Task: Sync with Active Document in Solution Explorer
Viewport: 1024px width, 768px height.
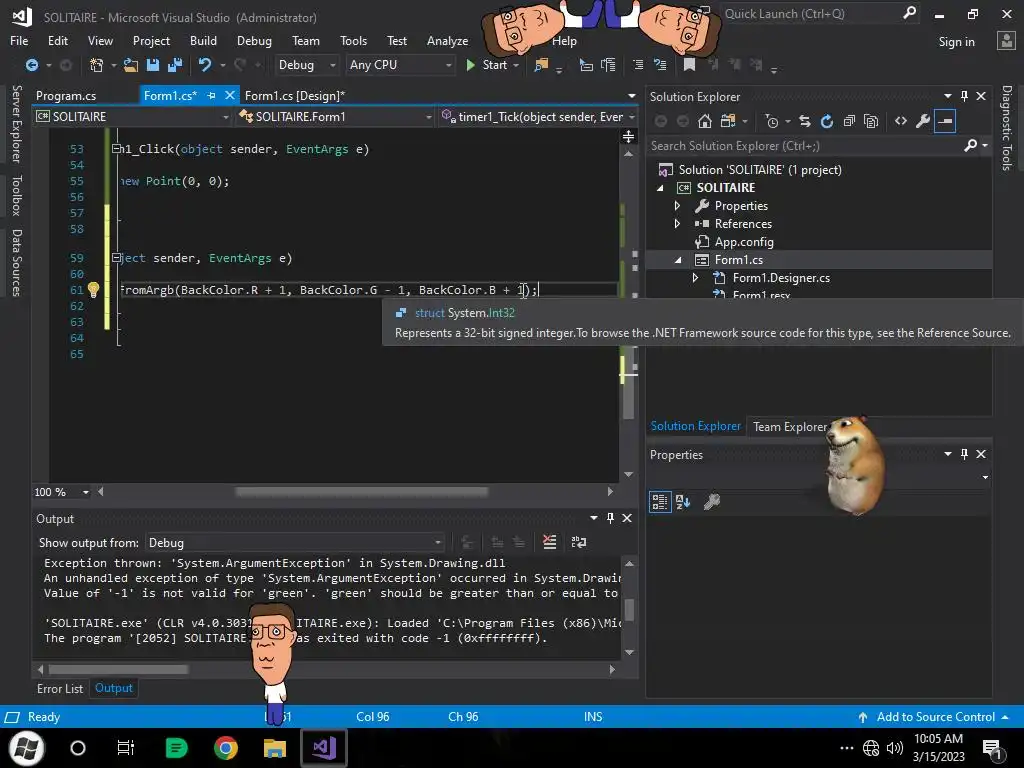Action: coord(805,121)
